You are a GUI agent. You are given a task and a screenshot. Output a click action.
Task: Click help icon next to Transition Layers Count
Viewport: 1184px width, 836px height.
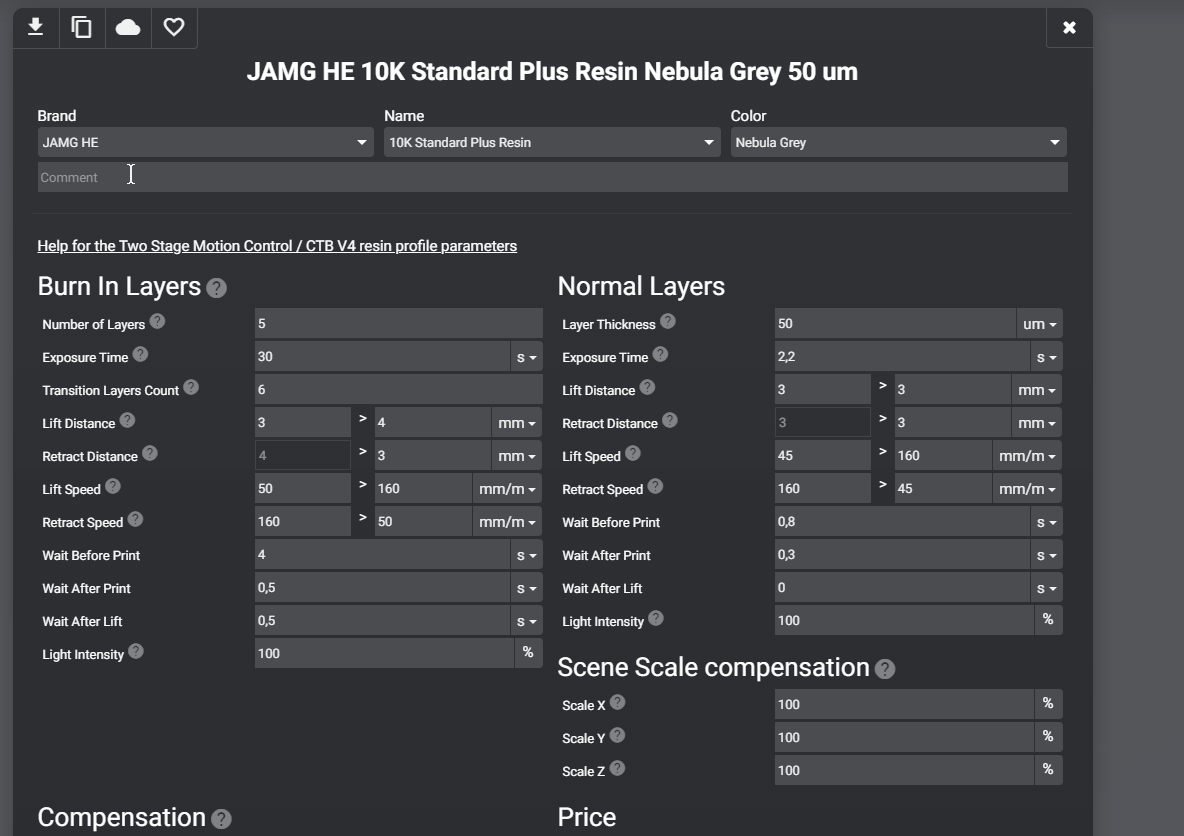click(x=191, y=387)
